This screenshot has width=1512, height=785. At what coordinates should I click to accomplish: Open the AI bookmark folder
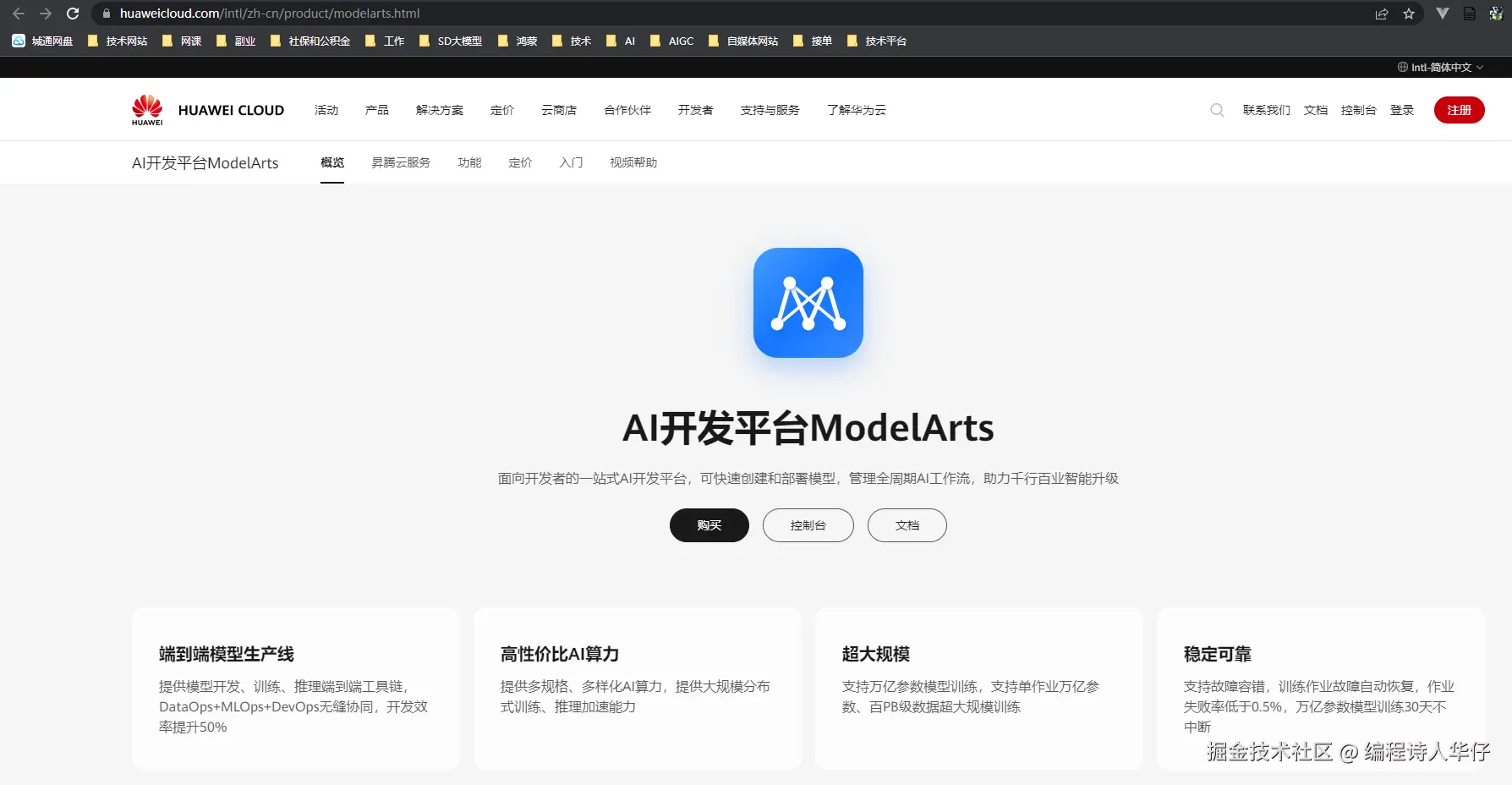pos(621,41)
